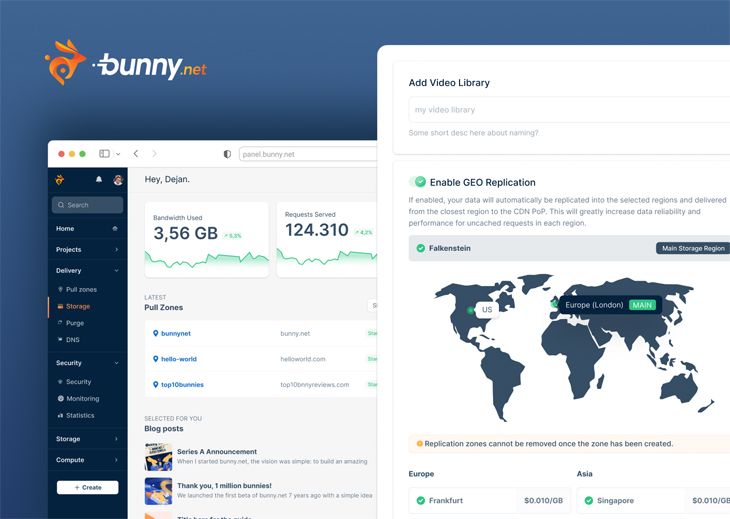Open notifications bell in sidebar

point(99,179)
